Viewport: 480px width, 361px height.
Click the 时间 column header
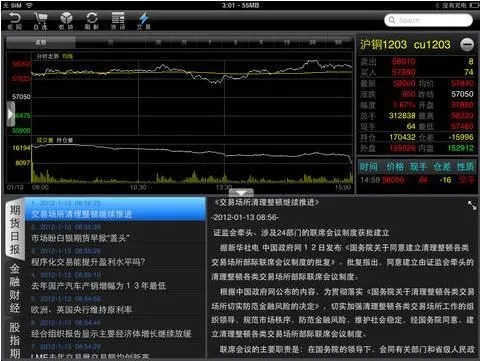pos(368,167)
